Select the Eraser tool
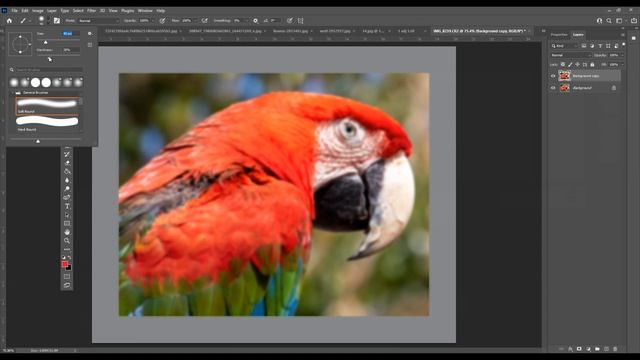The image size is (640, 360). pos(67,163)
